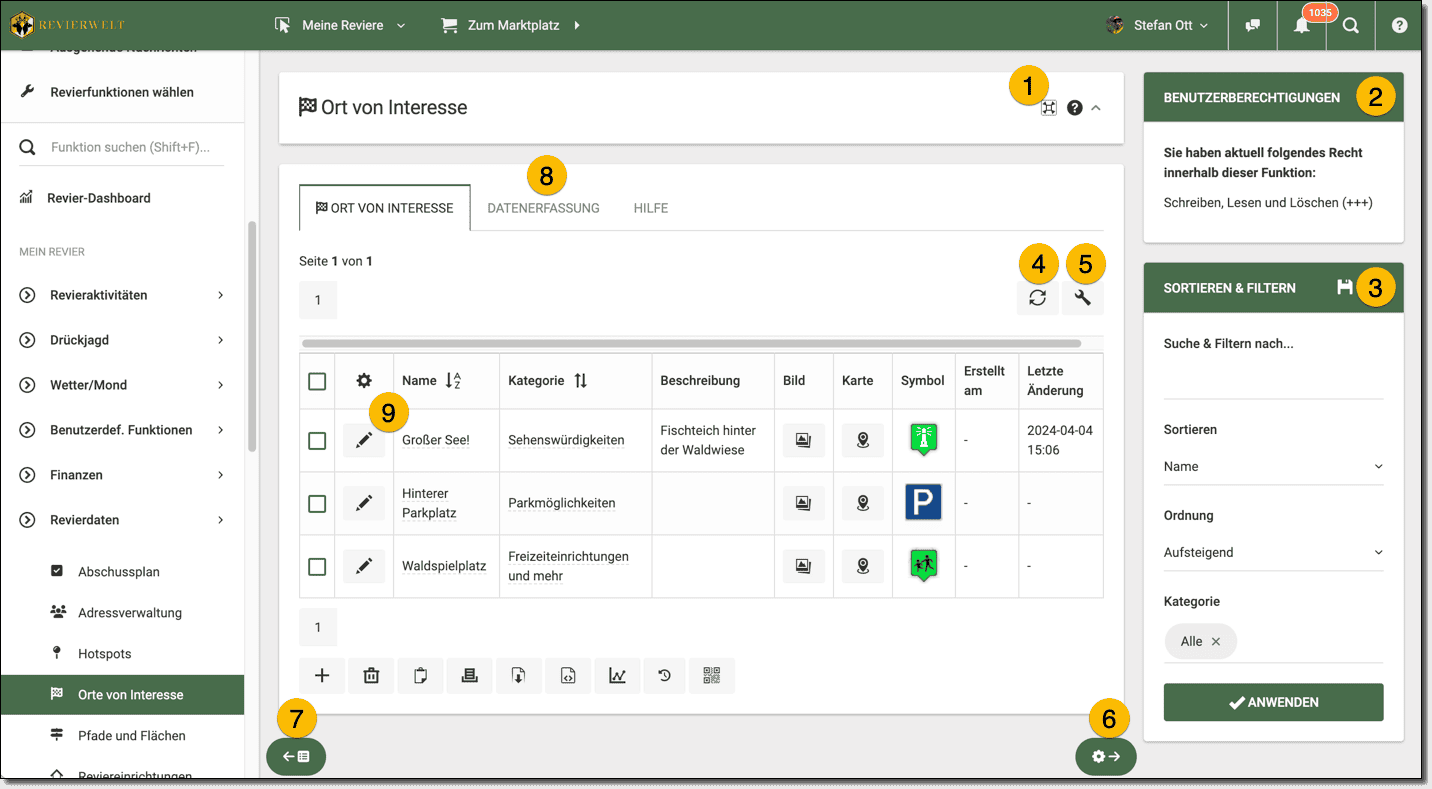Open the chart statistics icon below the table
The image size is (1432, 789).
click(x=617, y=676)
